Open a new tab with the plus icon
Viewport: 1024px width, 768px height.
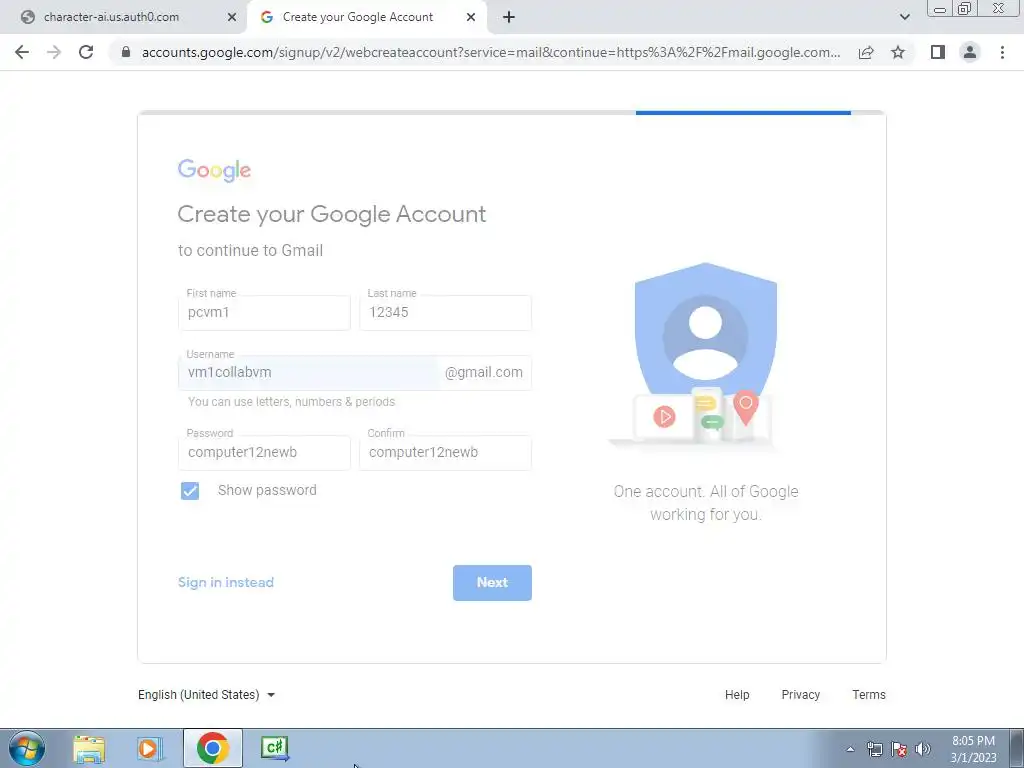509,17
